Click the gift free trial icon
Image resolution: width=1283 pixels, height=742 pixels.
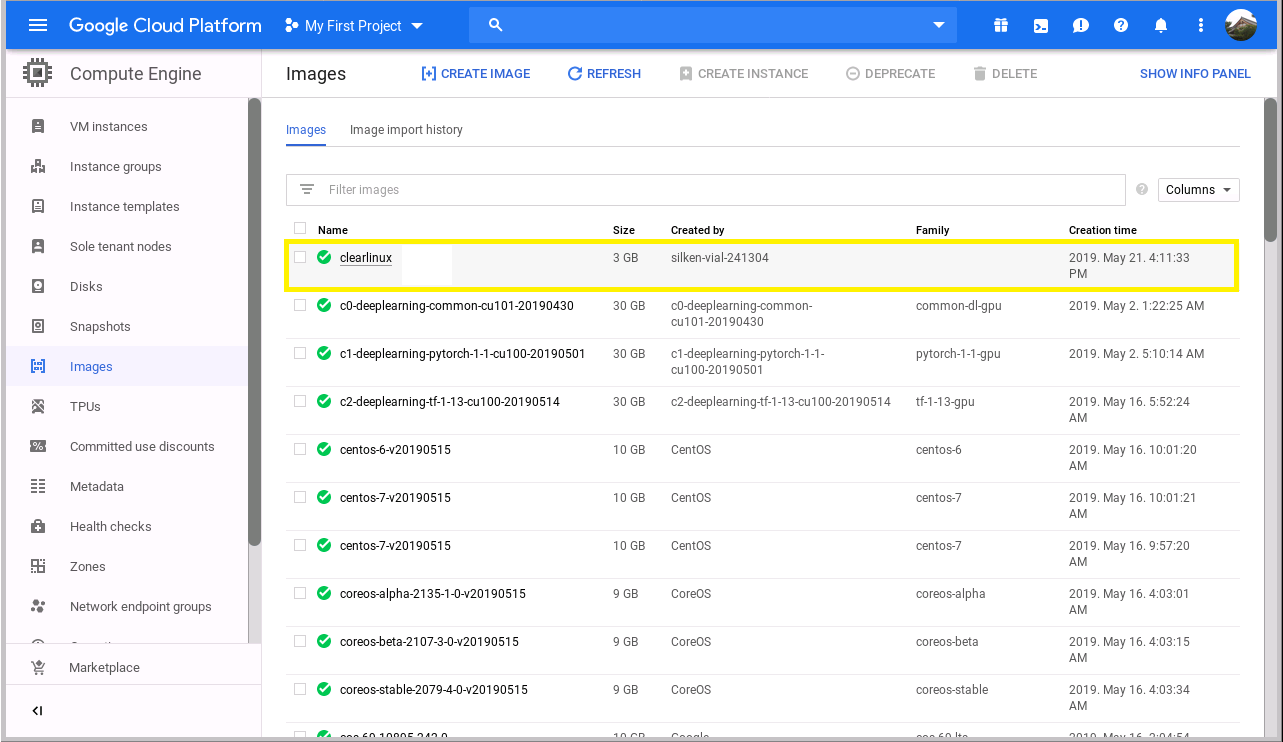1001,26
